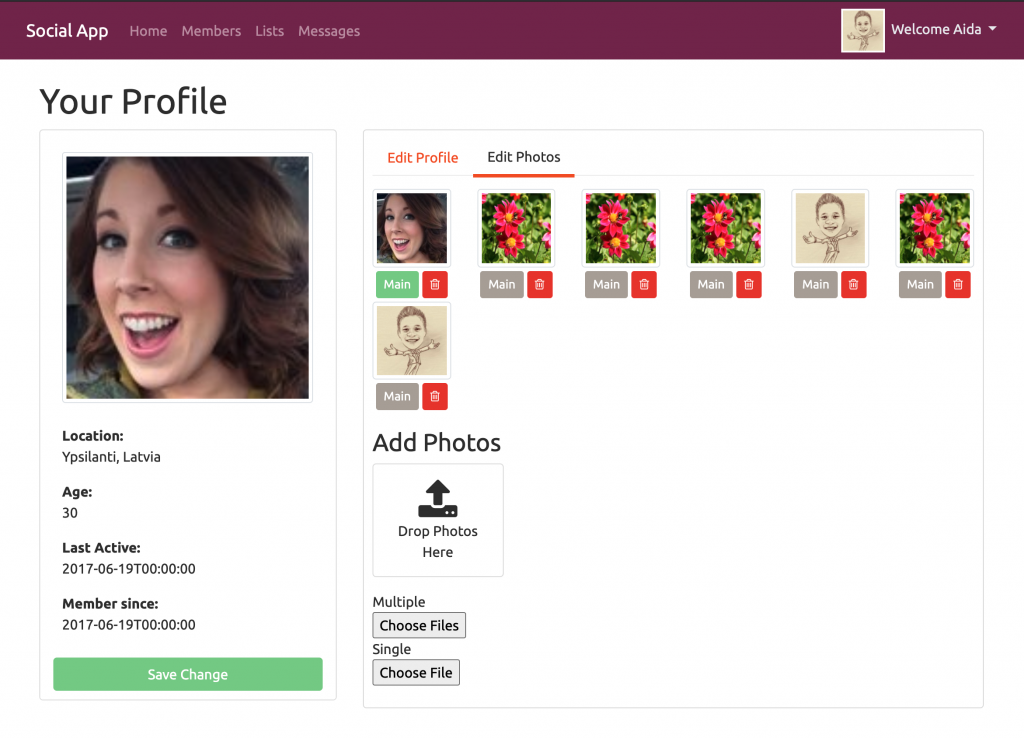
Task: Click the 'Single' label
Action: click(x=392, y=649)
